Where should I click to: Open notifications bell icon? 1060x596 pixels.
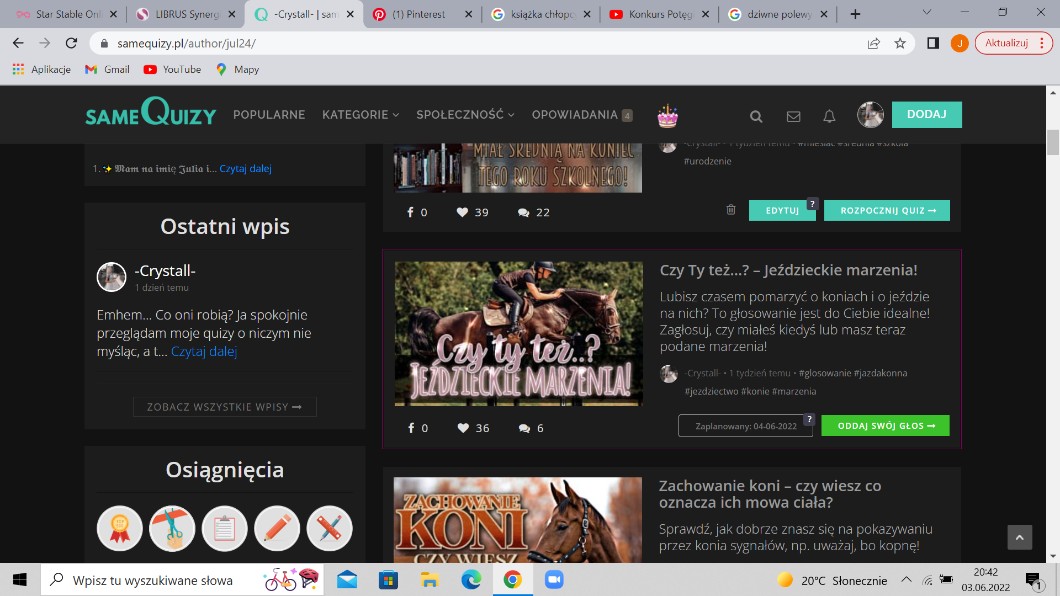point(829,116)
